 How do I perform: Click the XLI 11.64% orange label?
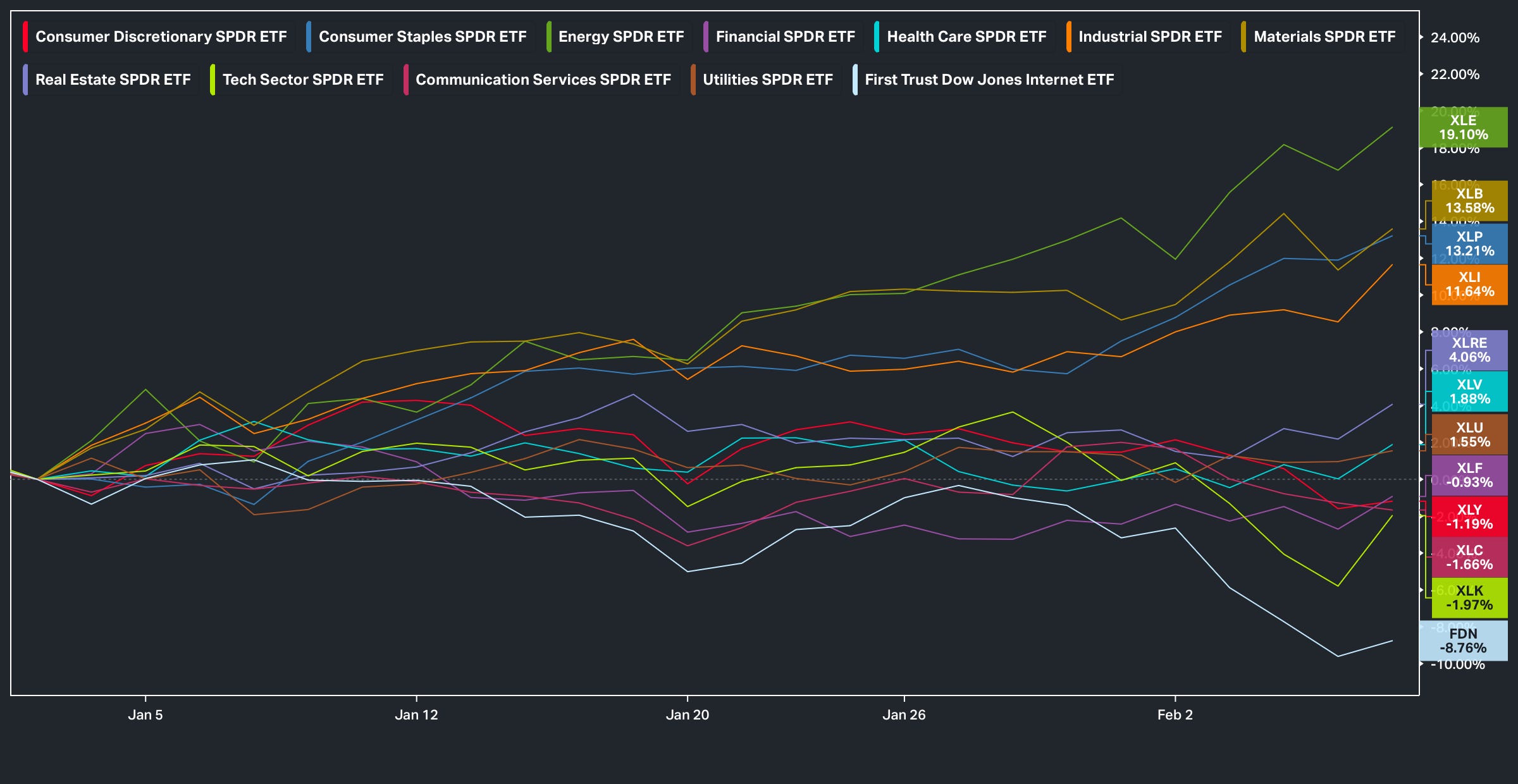coord(1469,285)
